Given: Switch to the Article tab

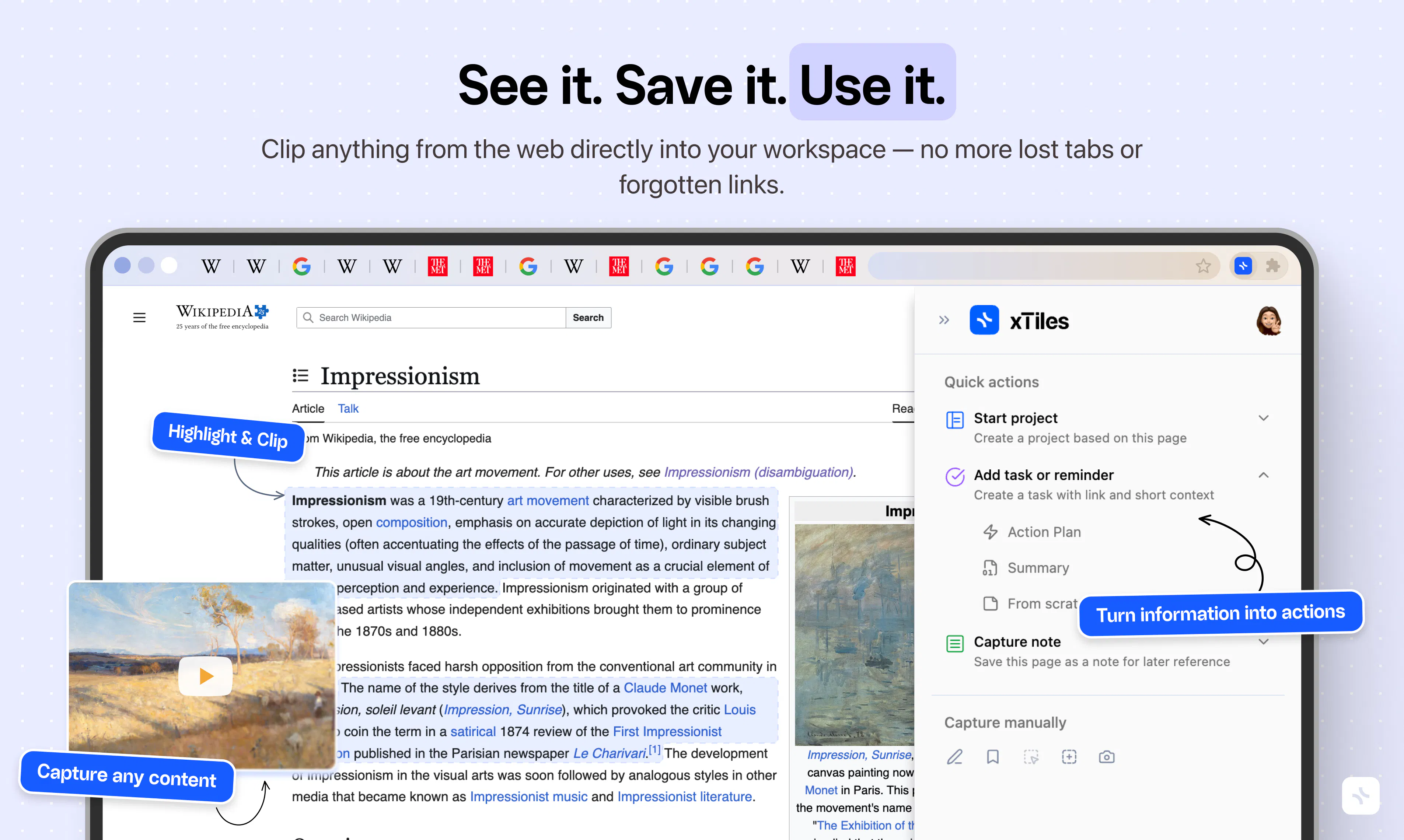Looking at the screenshot, I should tap(308, 409).
